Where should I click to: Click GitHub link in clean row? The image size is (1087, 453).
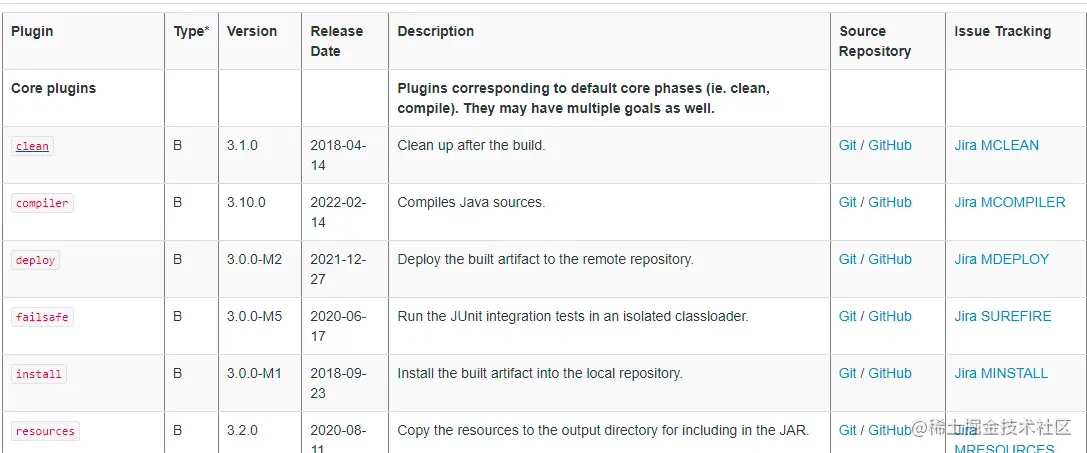click(889, 146)
